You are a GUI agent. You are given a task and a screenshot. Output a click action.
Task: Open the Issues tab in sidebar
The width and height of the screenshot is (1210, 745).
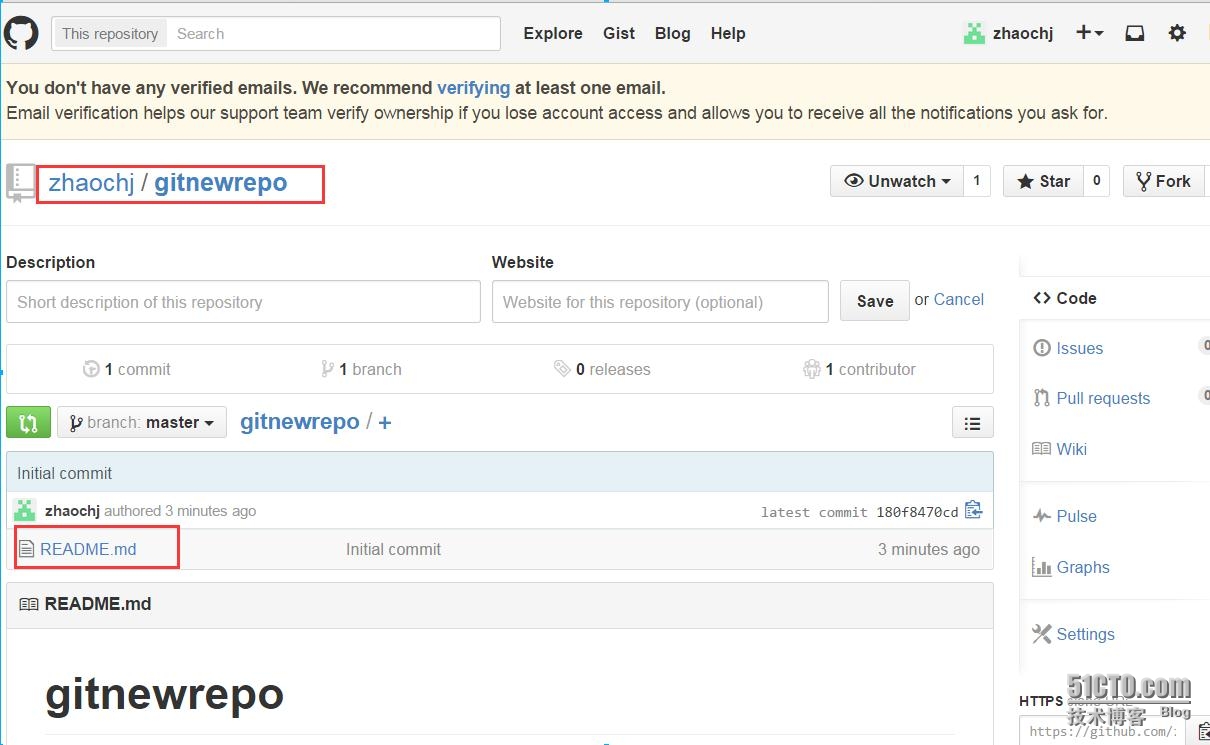(x=1068, y=348)
